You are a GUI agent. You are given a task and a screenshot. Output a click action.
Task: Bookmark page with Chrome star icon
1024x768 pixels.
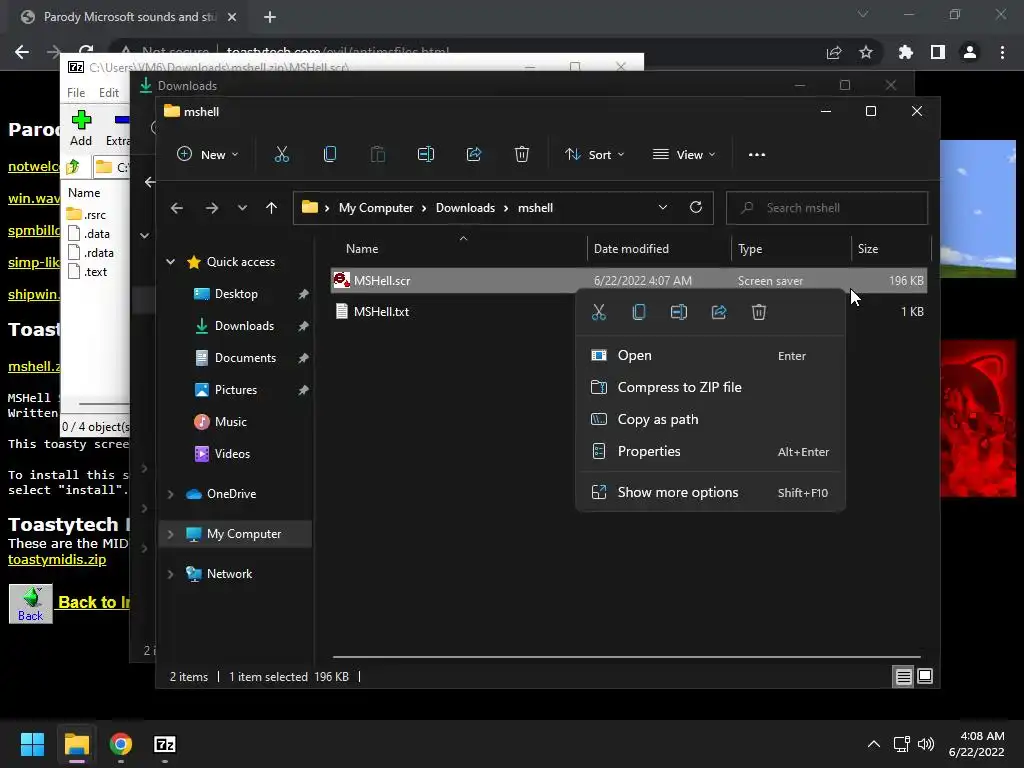tap(866, 52)
